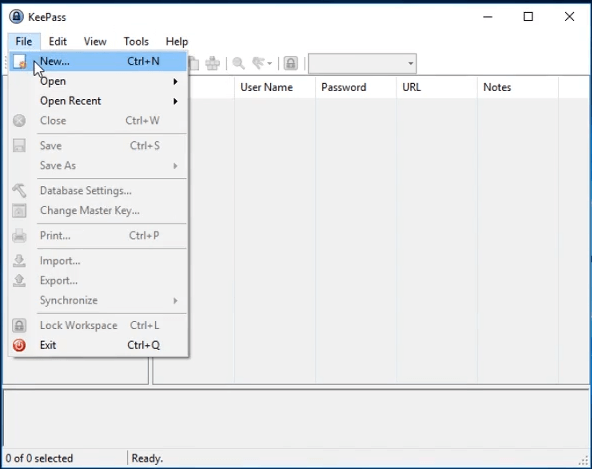Click the KeePass lock icon in the title bar

16,17
